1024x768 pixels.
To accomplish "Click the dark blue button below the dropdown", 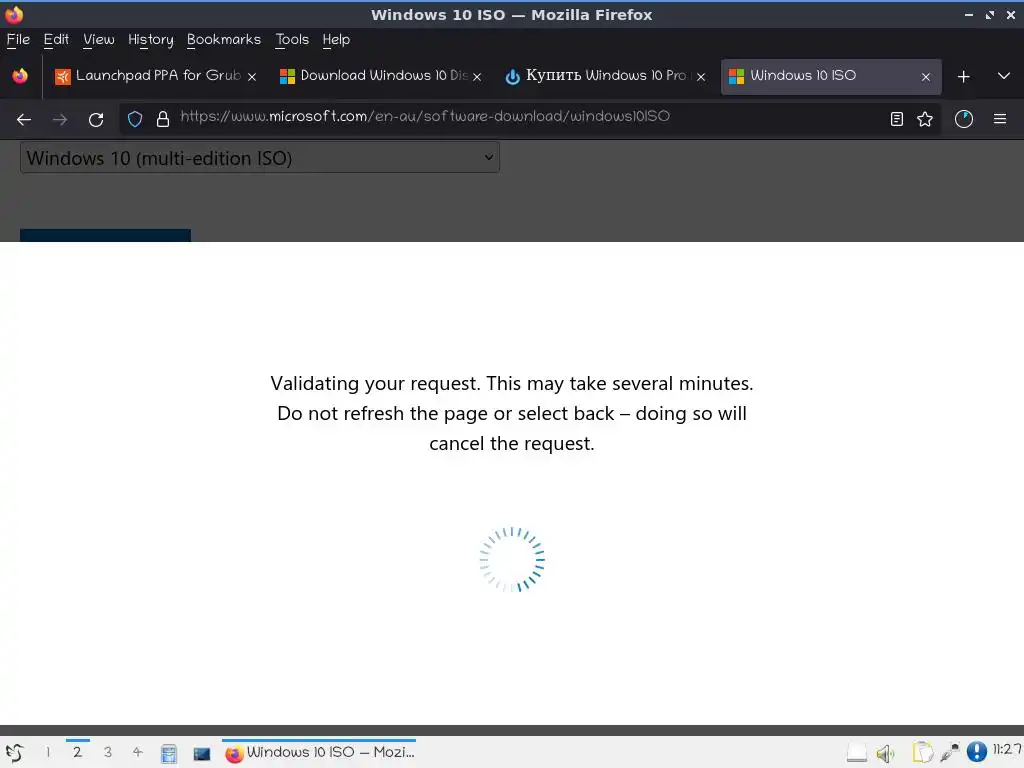I will tap(105, 235).
